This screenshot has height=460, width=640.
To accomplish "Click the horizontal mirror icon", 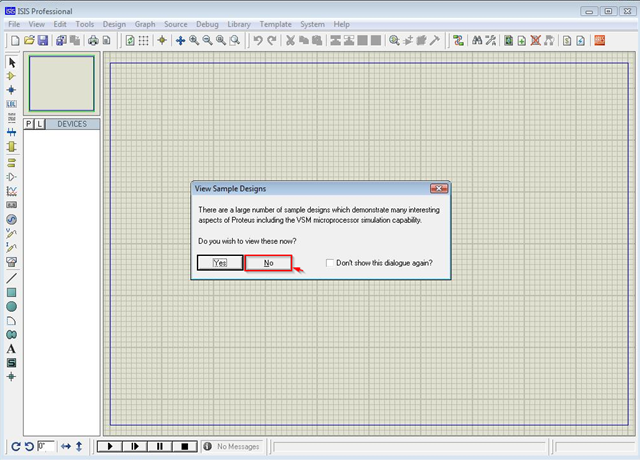I will [66, 447].
